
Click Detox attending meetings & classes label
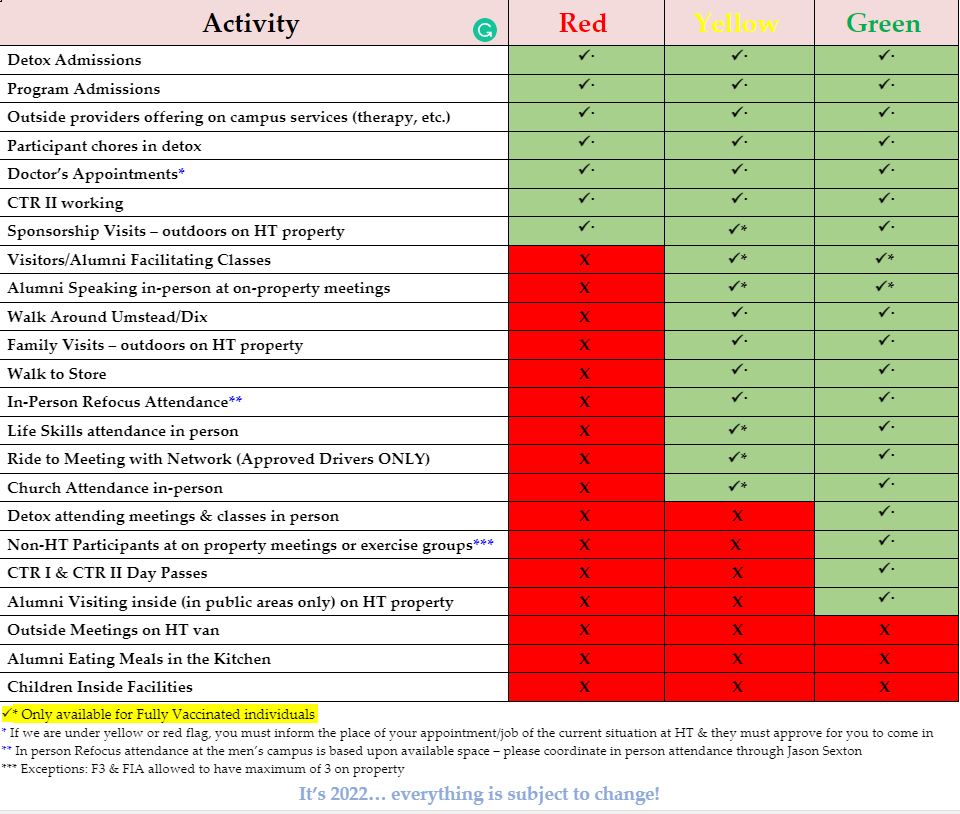173,516
